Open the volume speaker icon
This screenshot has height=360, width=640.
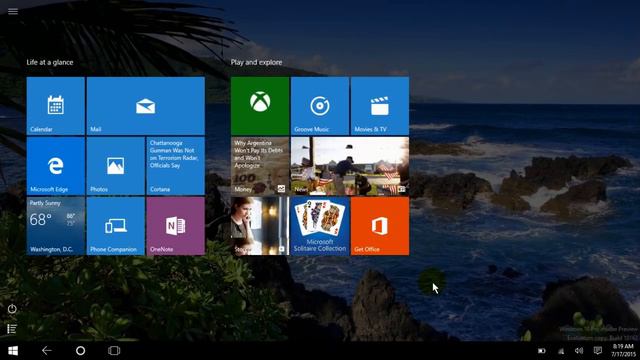[579, 351]
